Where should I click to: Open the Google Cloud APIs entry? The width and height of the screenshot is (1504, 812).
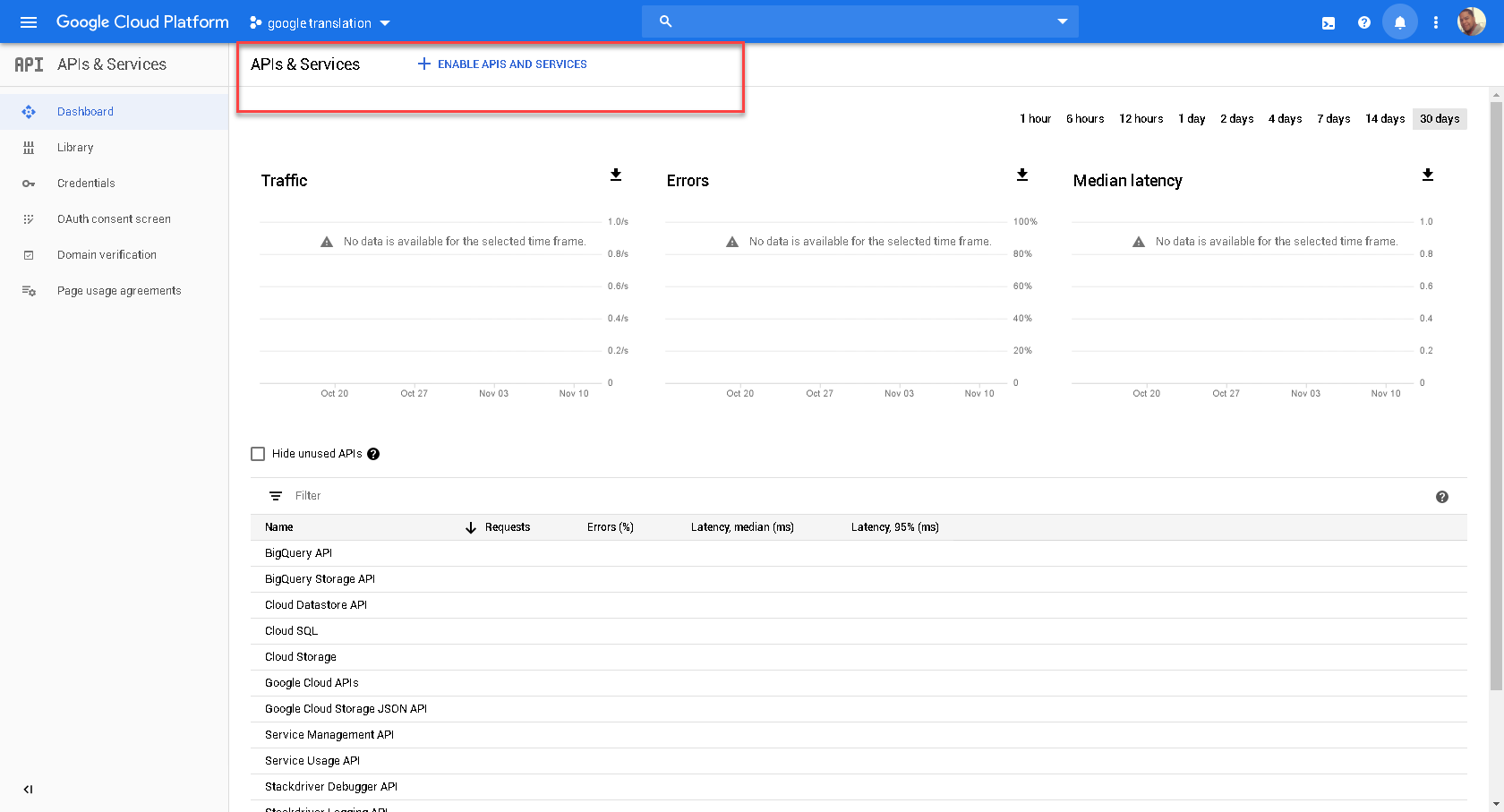(x=312, y=683)
